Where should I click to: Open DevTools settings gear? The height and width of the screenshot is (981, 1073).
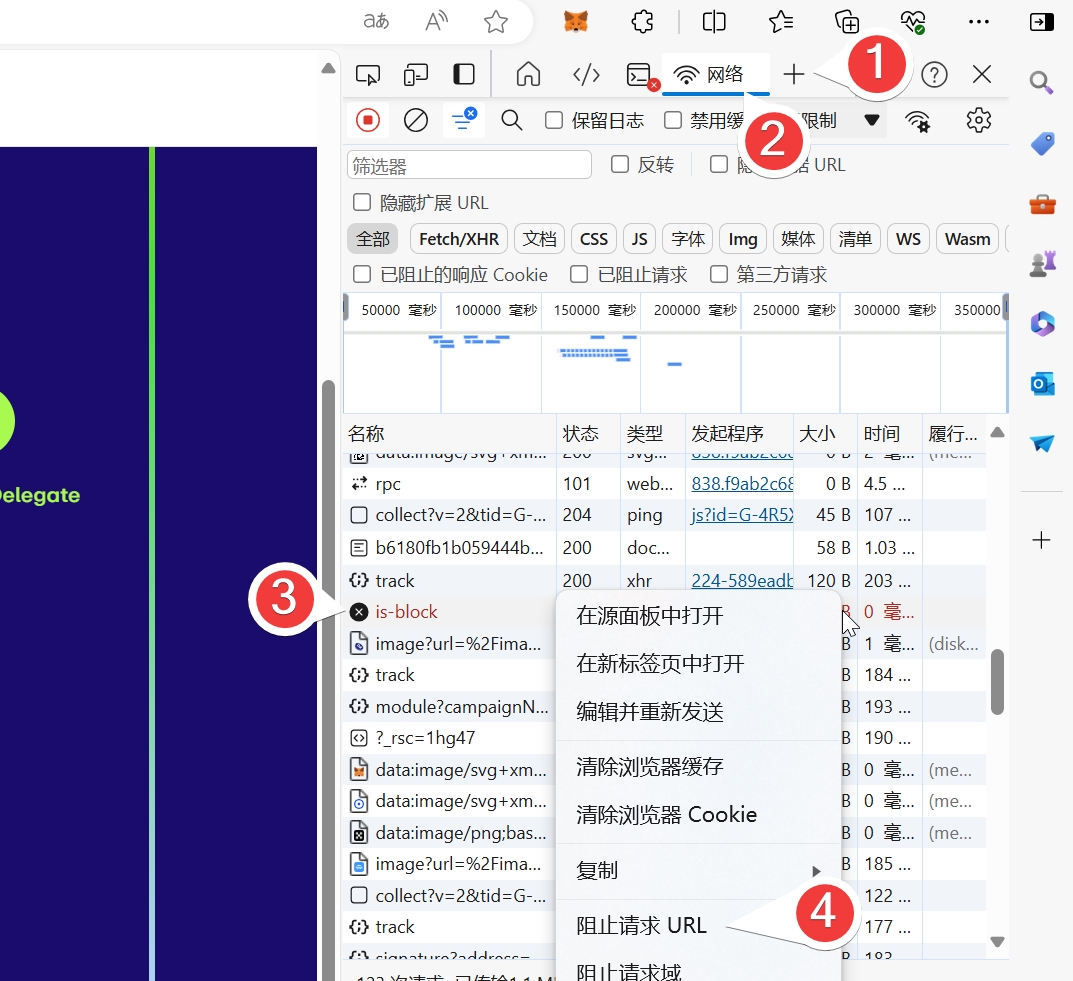click(978, 121)
